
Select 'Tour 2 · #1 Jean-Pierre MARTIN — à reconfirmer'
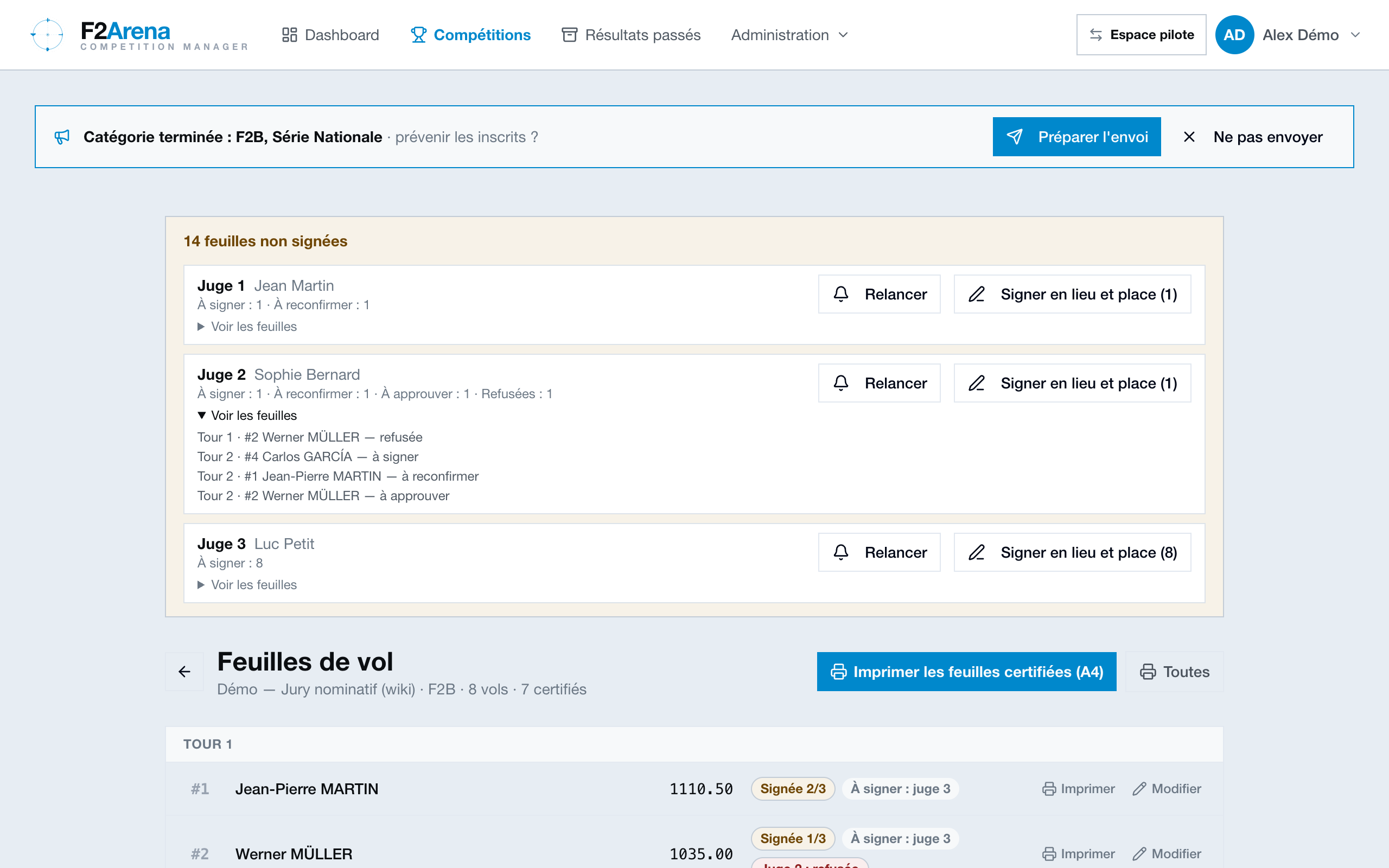pyautogui.click(x=338, y=476)
